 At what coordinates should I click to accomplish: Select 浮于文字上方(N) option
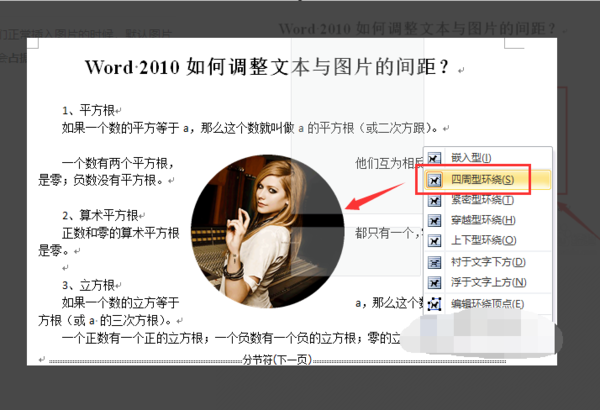pos(488,282)
